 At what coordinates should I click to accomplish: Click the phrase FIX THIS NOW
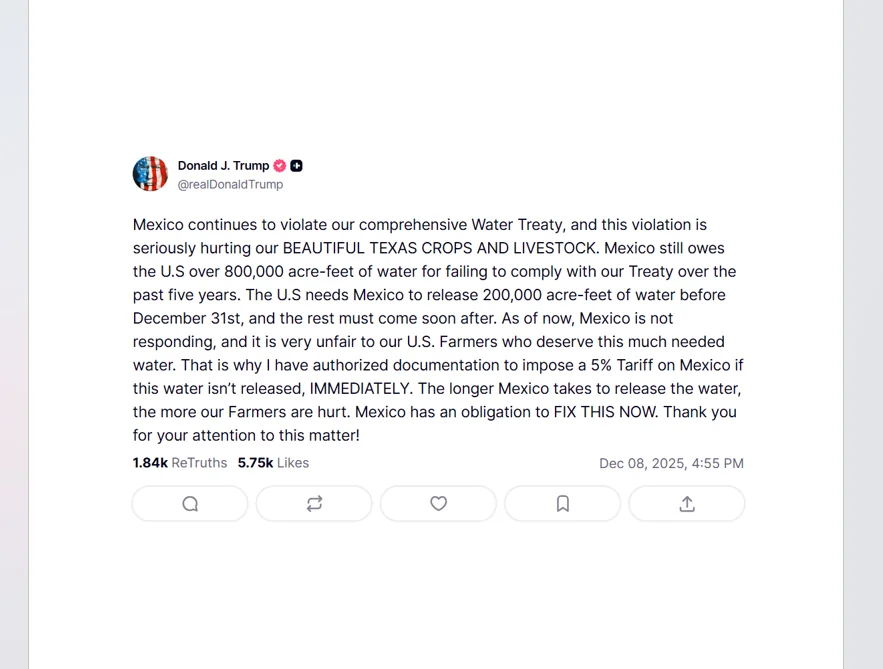604,412
